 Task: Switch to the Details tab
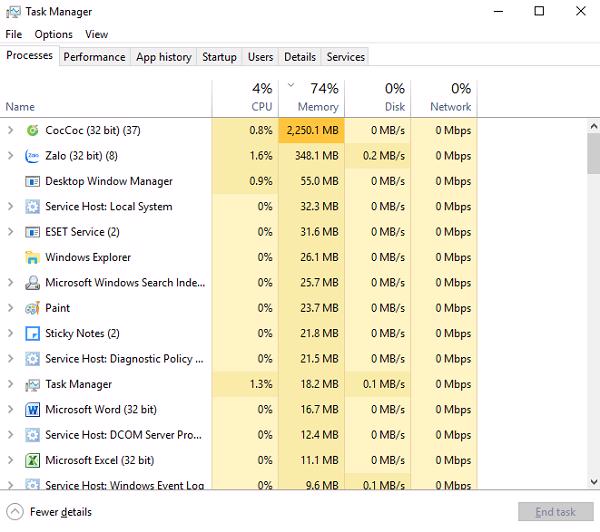click(x=300, y=57)
